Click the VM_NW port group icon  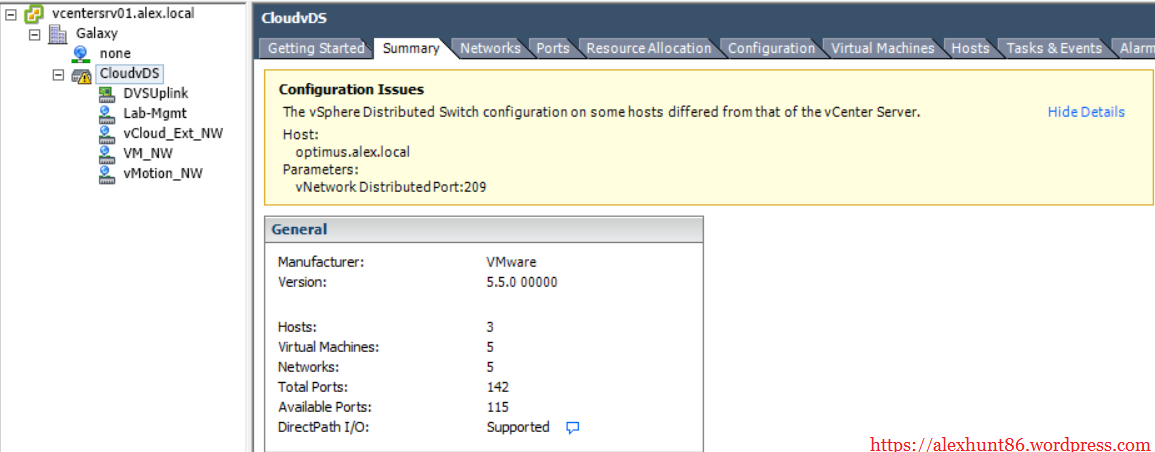click(x=106, y=154)
